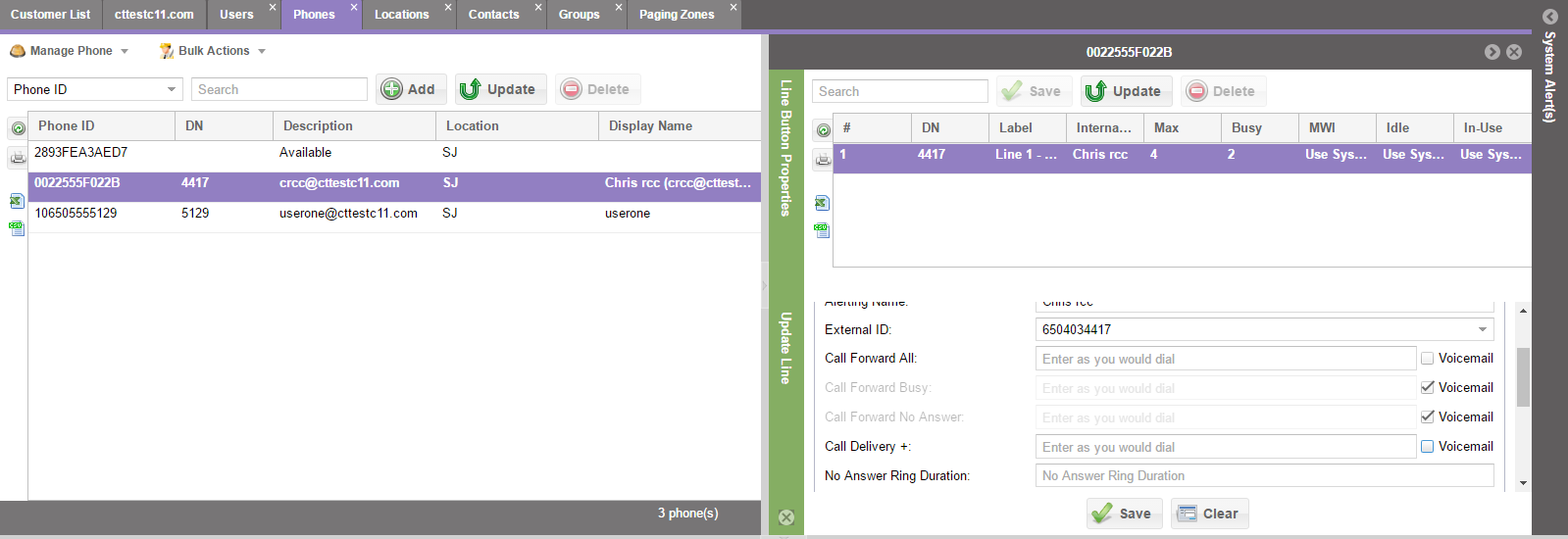The height and width of the screenshot is (539, 1568).
Task: Print the line buttons grid
Action: tap(823, 160)
